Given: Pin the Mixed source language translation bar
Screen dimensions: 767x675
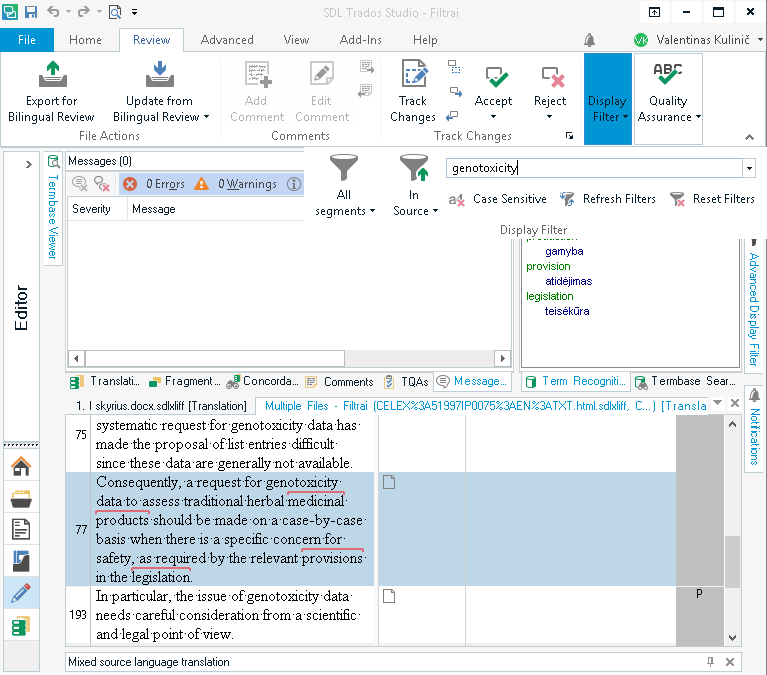Looking at the screenshot, I should click(710, 662).
